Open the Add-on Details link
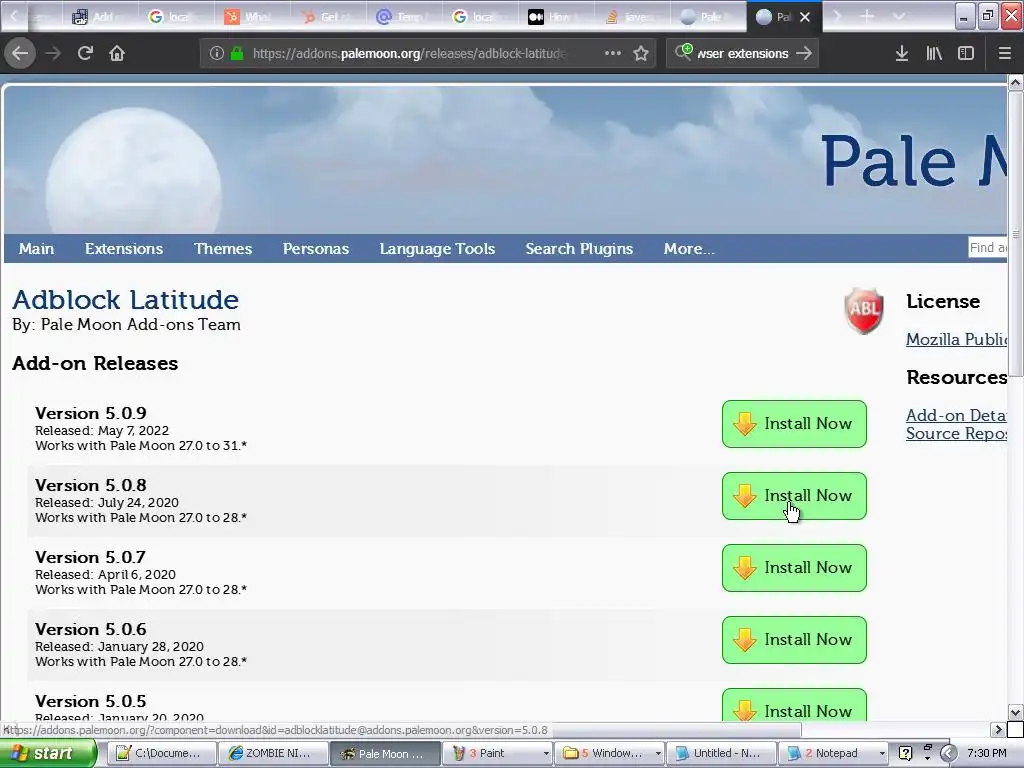 (x=956, y=415)
